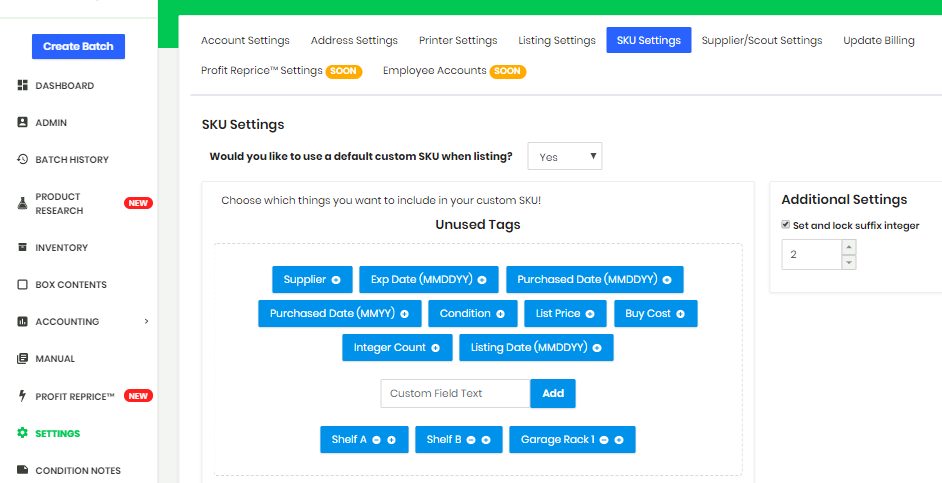
Task: Open Dashboard grid icon in sidebar
Action: 22,85
